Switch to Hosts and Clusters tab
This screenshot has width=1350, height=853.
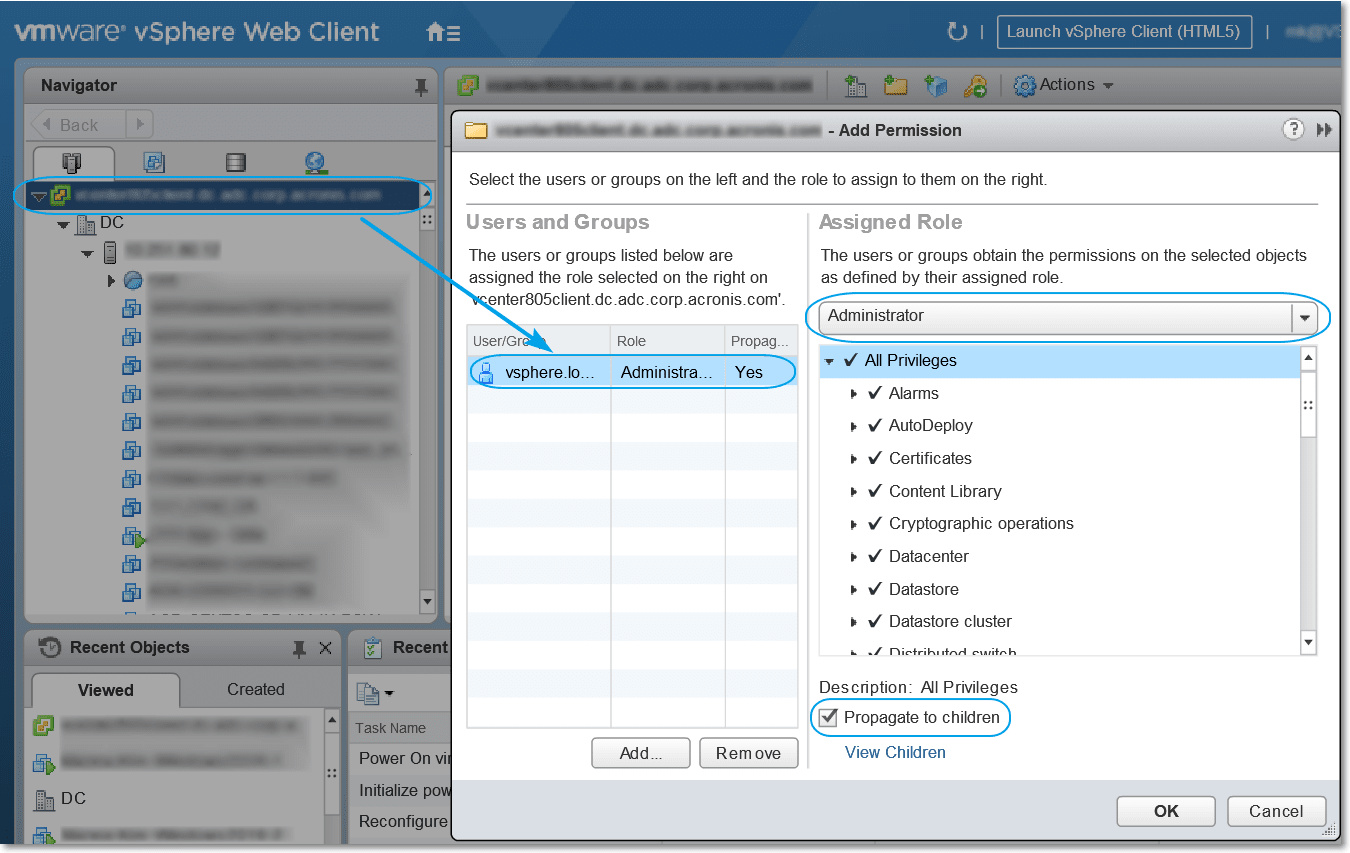point(74,162)
